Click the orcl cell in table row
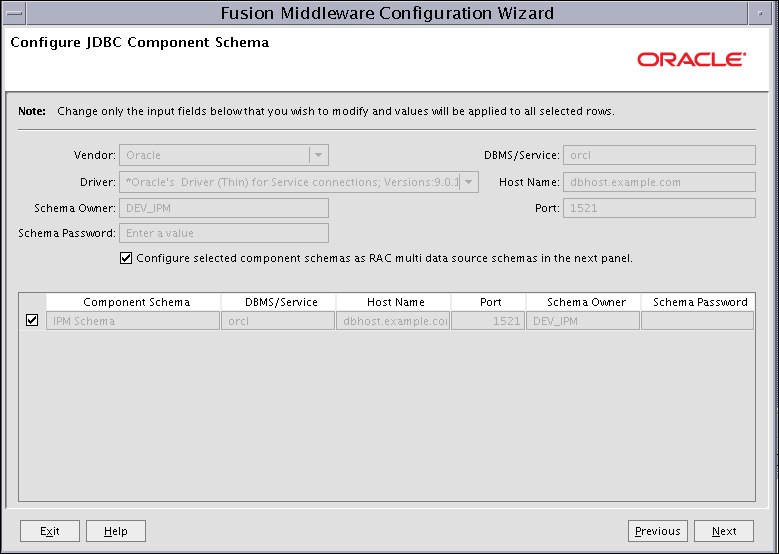Viewport: 779px width, 554px height. [x=278, y=321]
